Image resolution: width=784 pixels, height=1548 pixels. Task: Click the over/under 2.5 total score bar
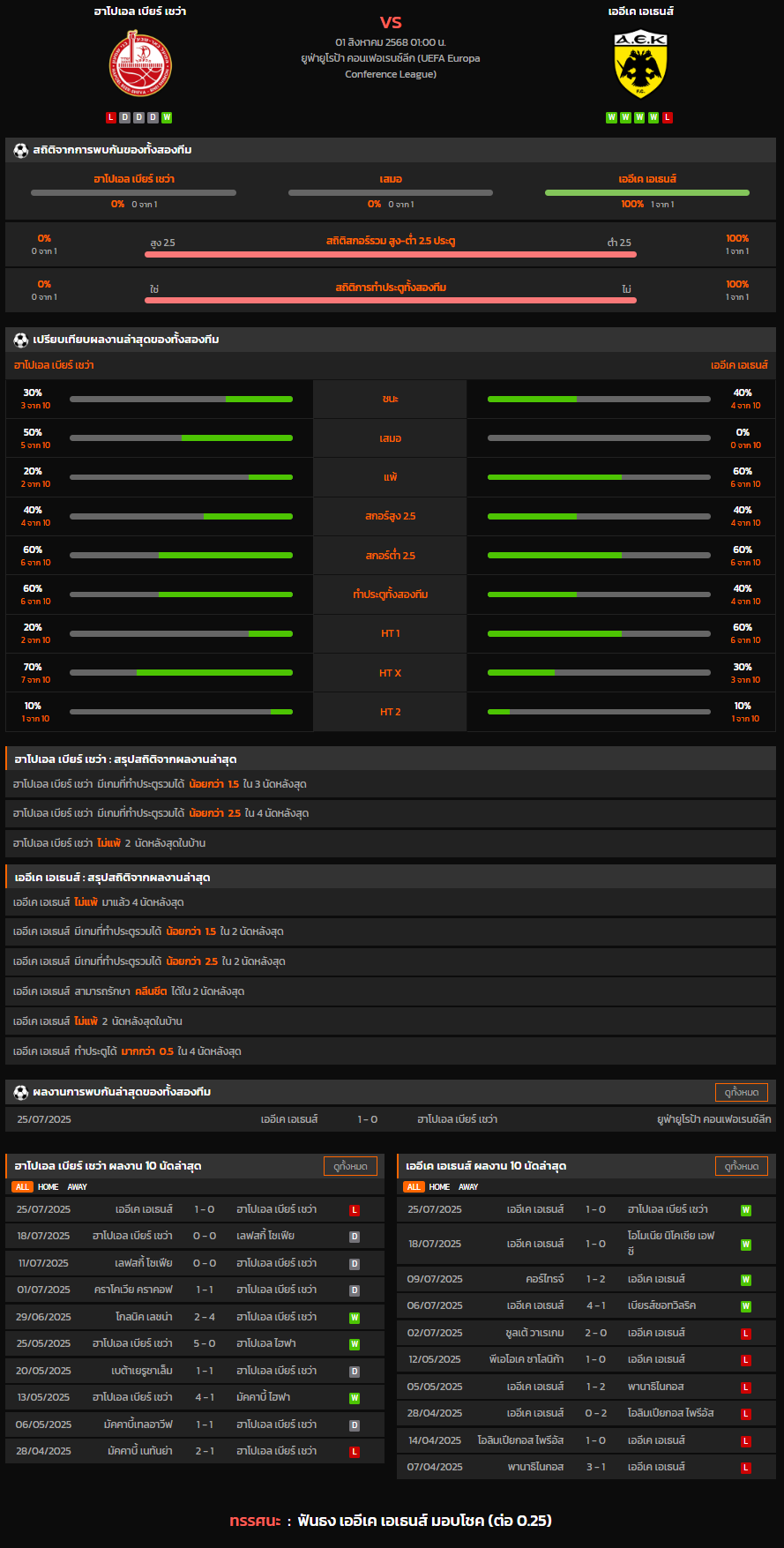(x=391, y=255)
